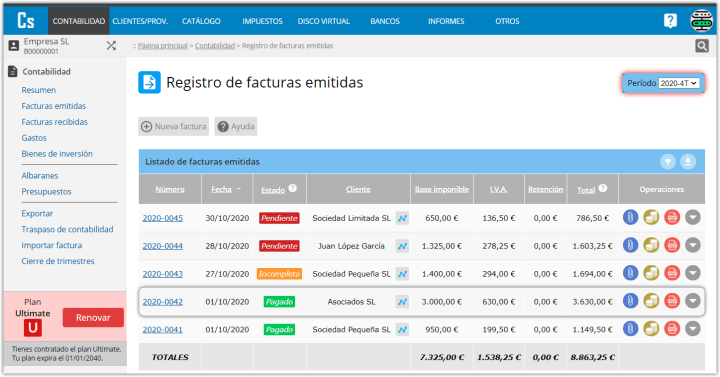
Task: Open invoice link 2020-0043
Action: tap(163, 274)
